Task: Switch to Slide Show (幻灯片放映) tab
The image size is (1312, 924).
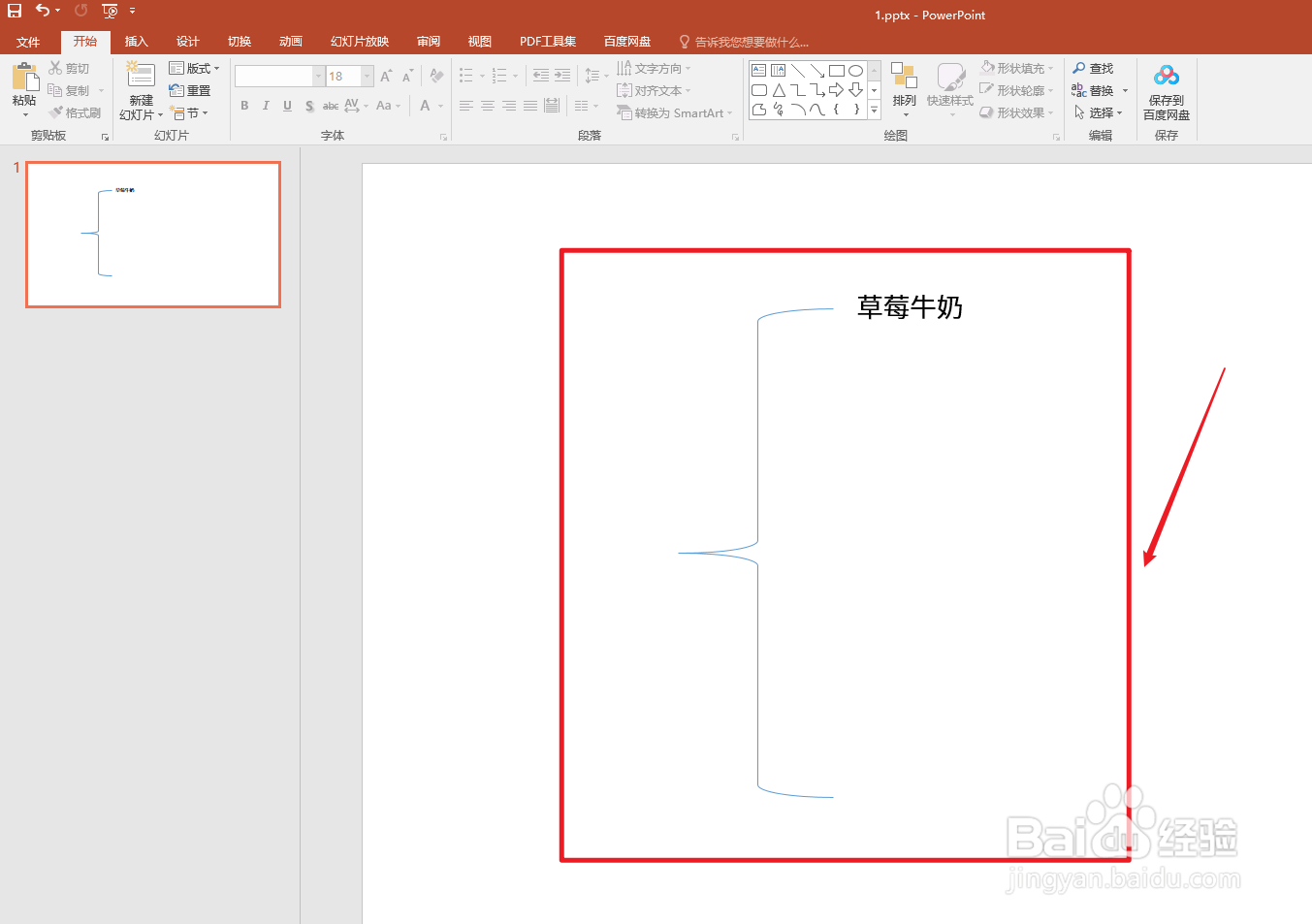Action: tap(360, 42)
